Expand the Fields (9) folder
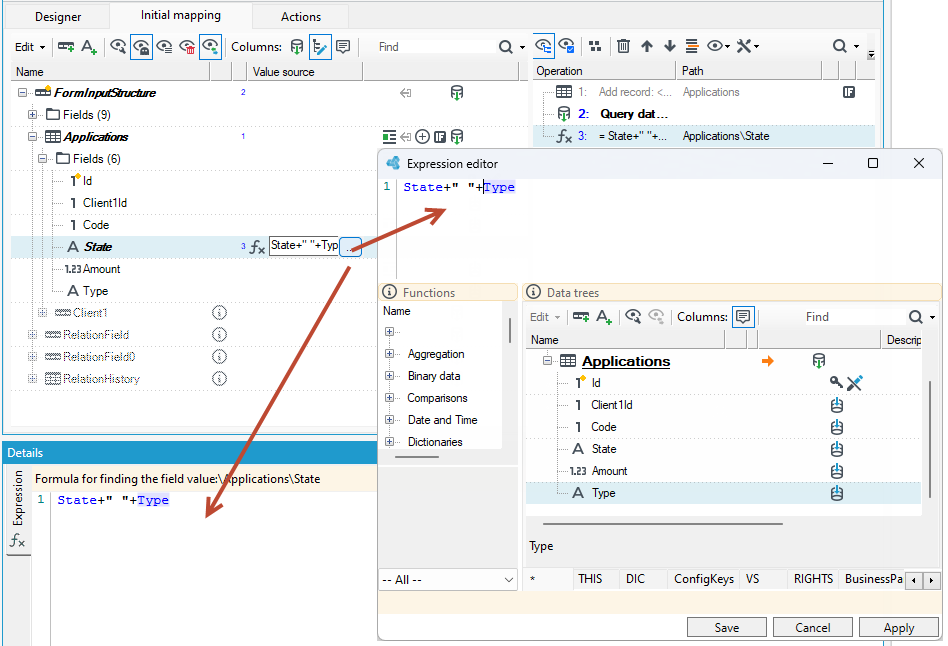948x646 pixels. [x=32, y=114]
